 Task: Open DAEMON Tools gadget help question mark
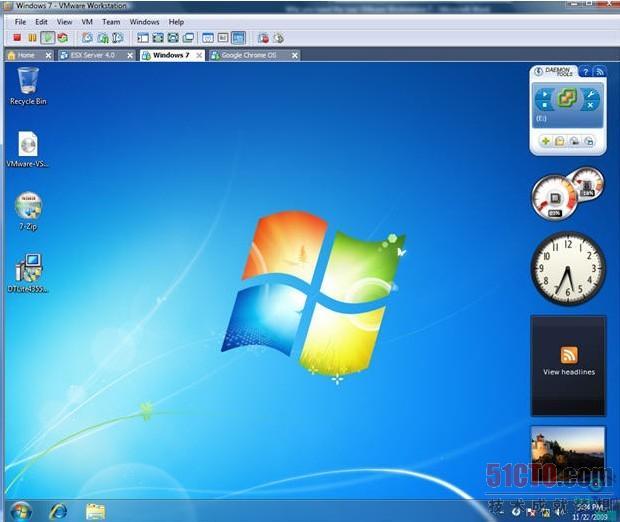[x=586, y=72]
